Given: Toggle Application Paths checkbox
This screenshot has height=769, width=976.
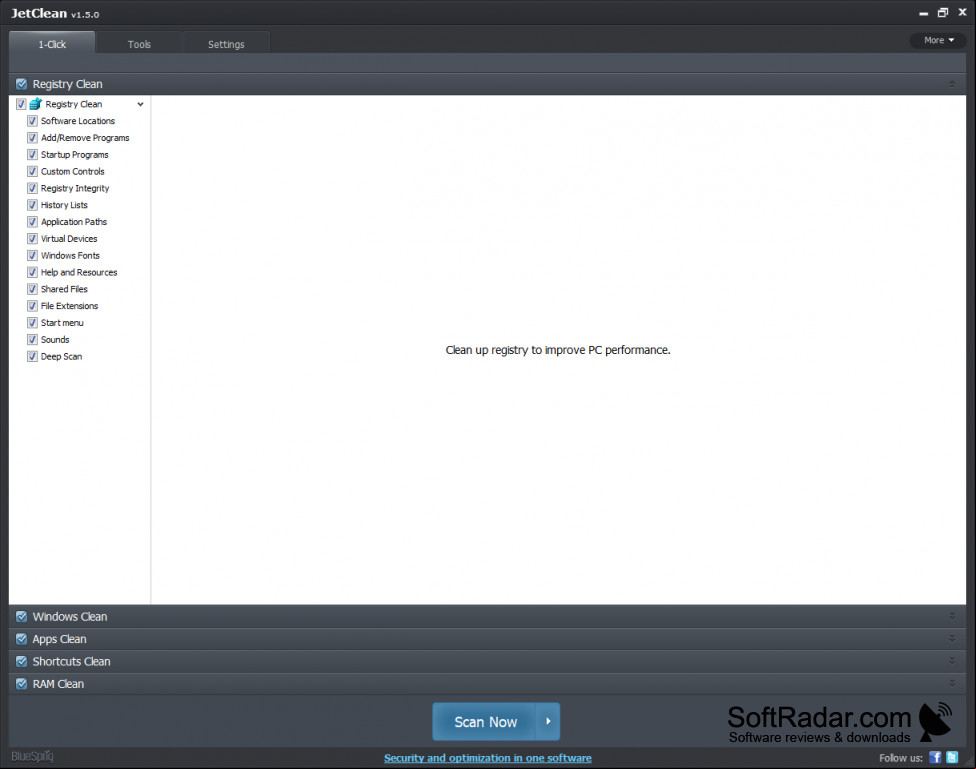Looking at the screenshot, I should click(32, 222).
